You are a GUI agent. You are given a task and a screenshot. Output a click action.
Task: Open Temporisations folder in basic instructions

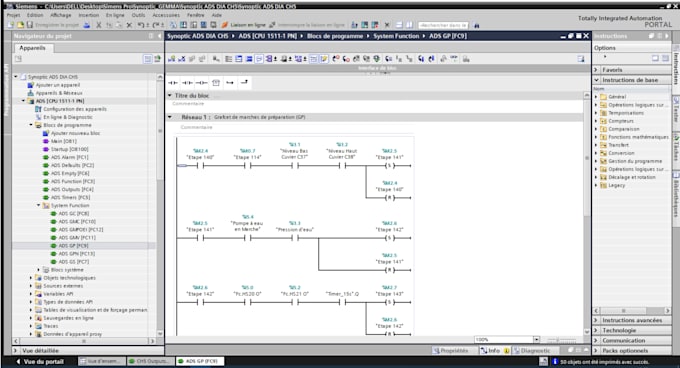click(x=626, y=113)
